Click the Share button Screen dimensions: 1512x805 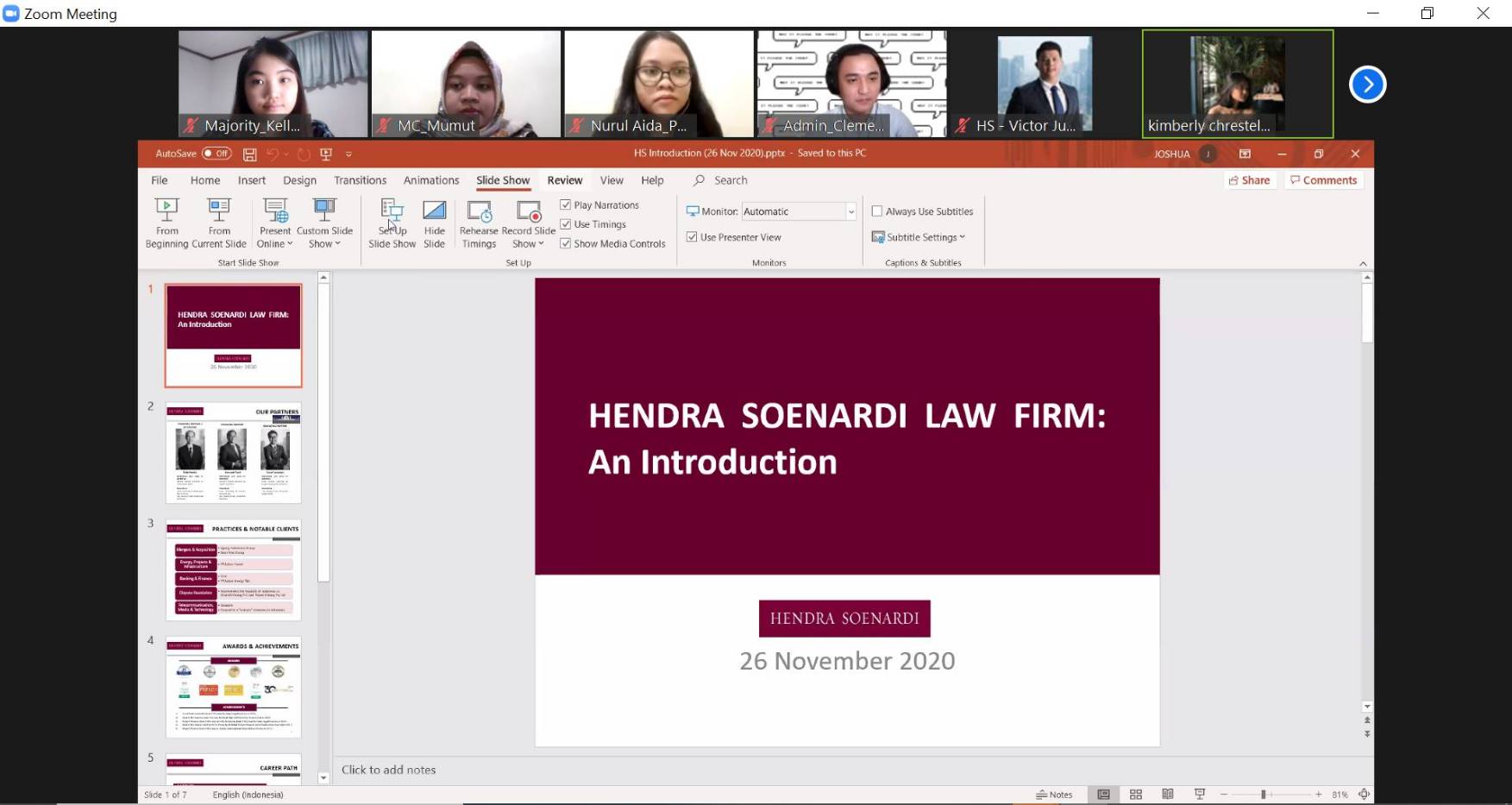(1249, 179)
